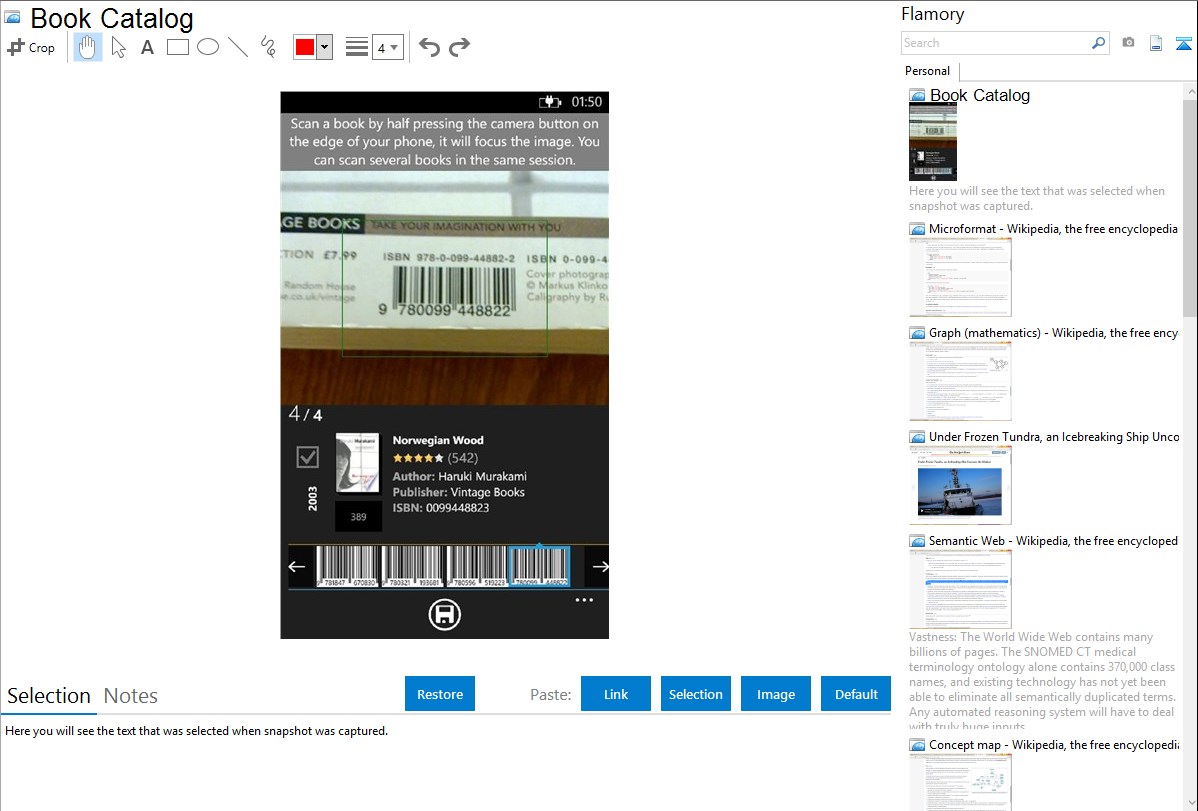Click the line thickness icon
The height and width of the screenshot is (811, 1198).
(x=356, y=47)
